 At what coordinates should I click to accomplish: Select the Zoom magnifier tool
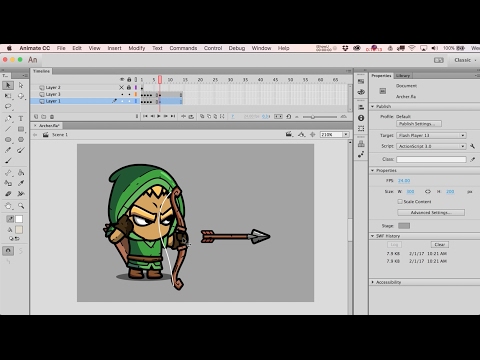21,206
